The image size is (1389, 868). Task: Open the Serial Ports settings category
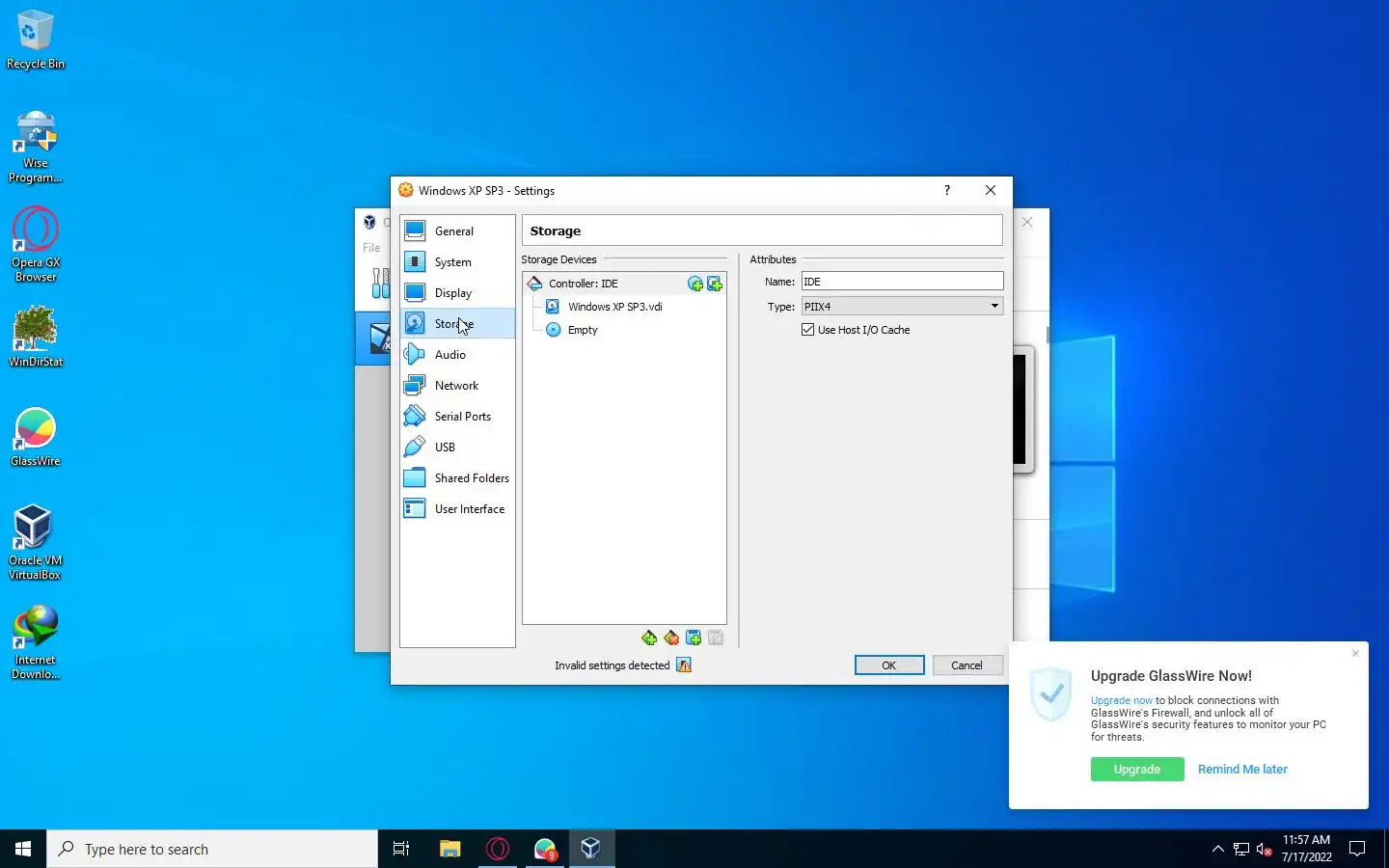(457, 417)
